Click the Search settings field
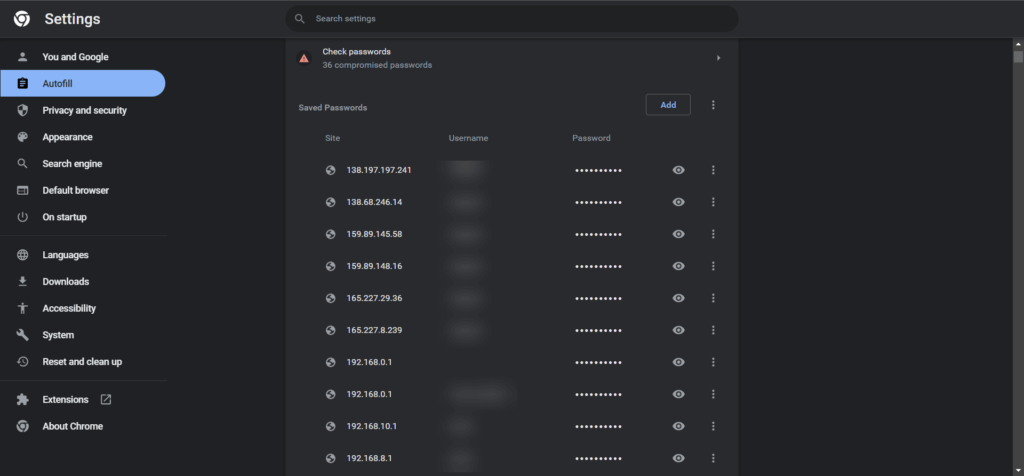Image resolution: width=1024 pixels, height=476 pixels. [x=520, y=19]
